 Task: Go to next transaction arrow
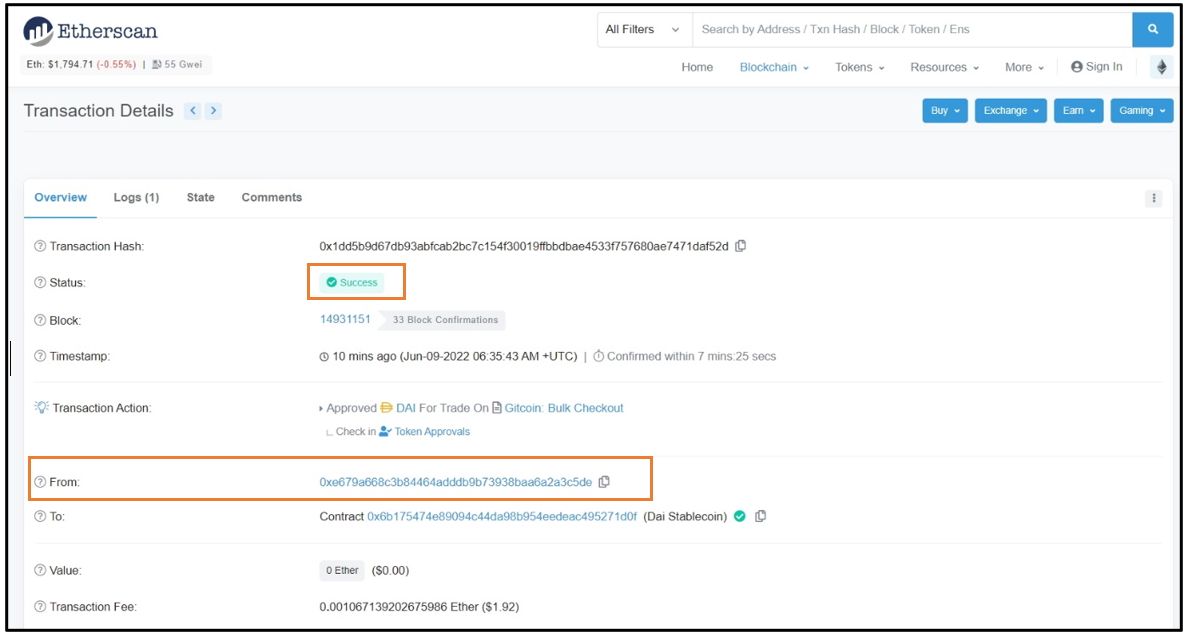pyautogui.click(x=213, y=111)
